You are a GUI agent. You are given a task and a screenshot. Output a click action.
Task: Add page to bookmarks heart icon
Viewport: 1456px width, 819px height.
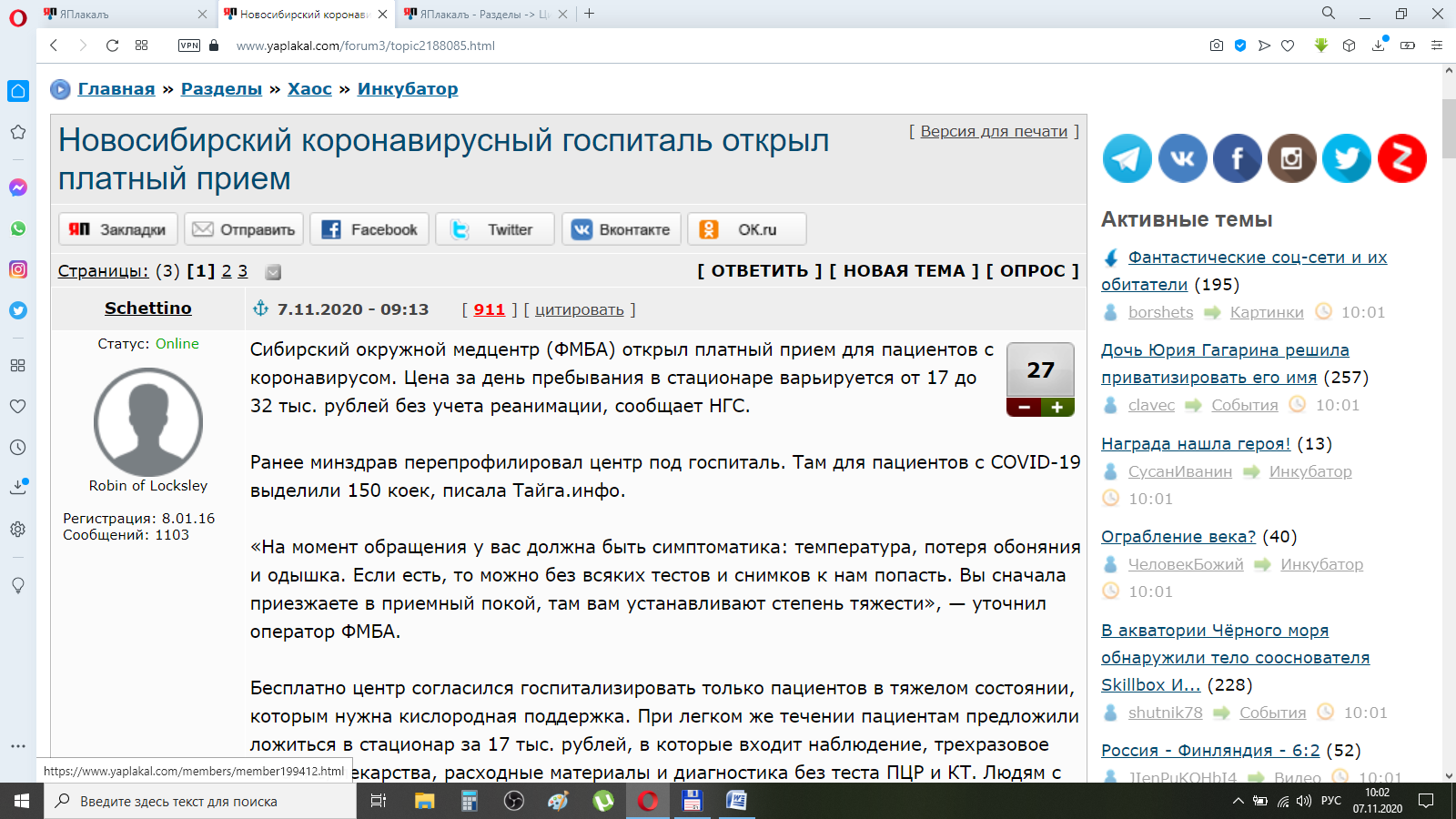(x=1288, y=45)
